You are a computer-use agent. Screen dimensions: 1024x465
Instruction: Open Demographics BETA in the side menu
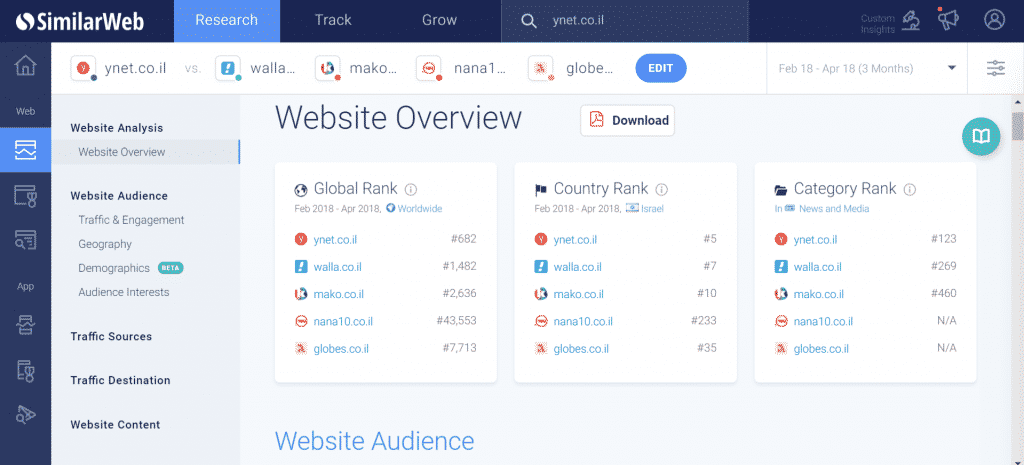click(x=131, y=268)
